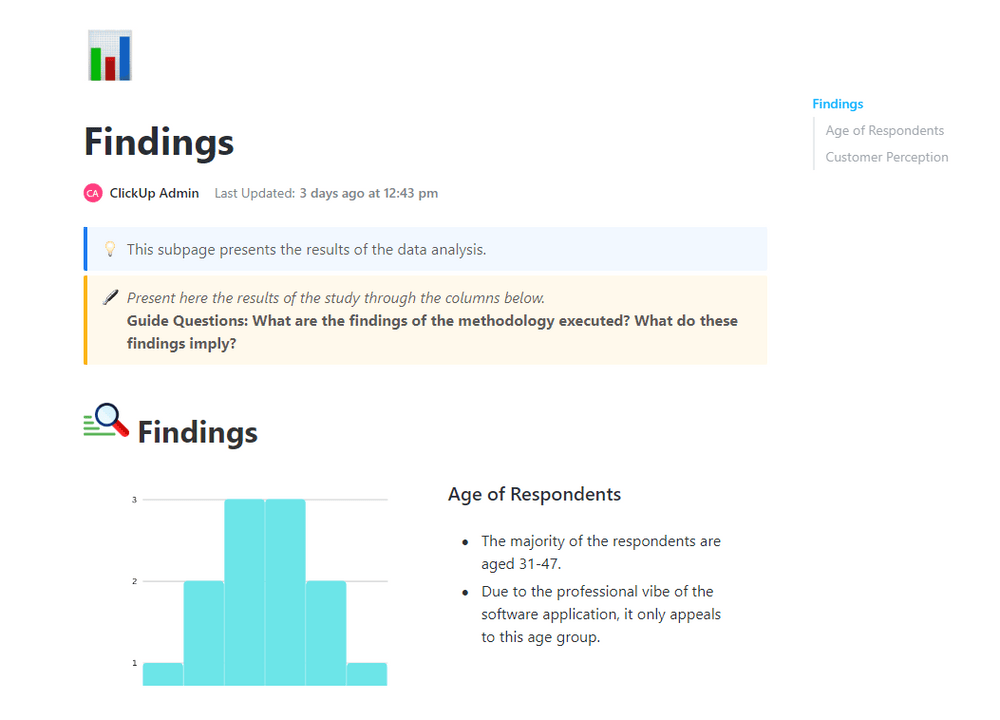This screenshot has height=720, width=1000.
Task: Click the magnifying glass emoji beside Findings
Action: tap(107, 421)
